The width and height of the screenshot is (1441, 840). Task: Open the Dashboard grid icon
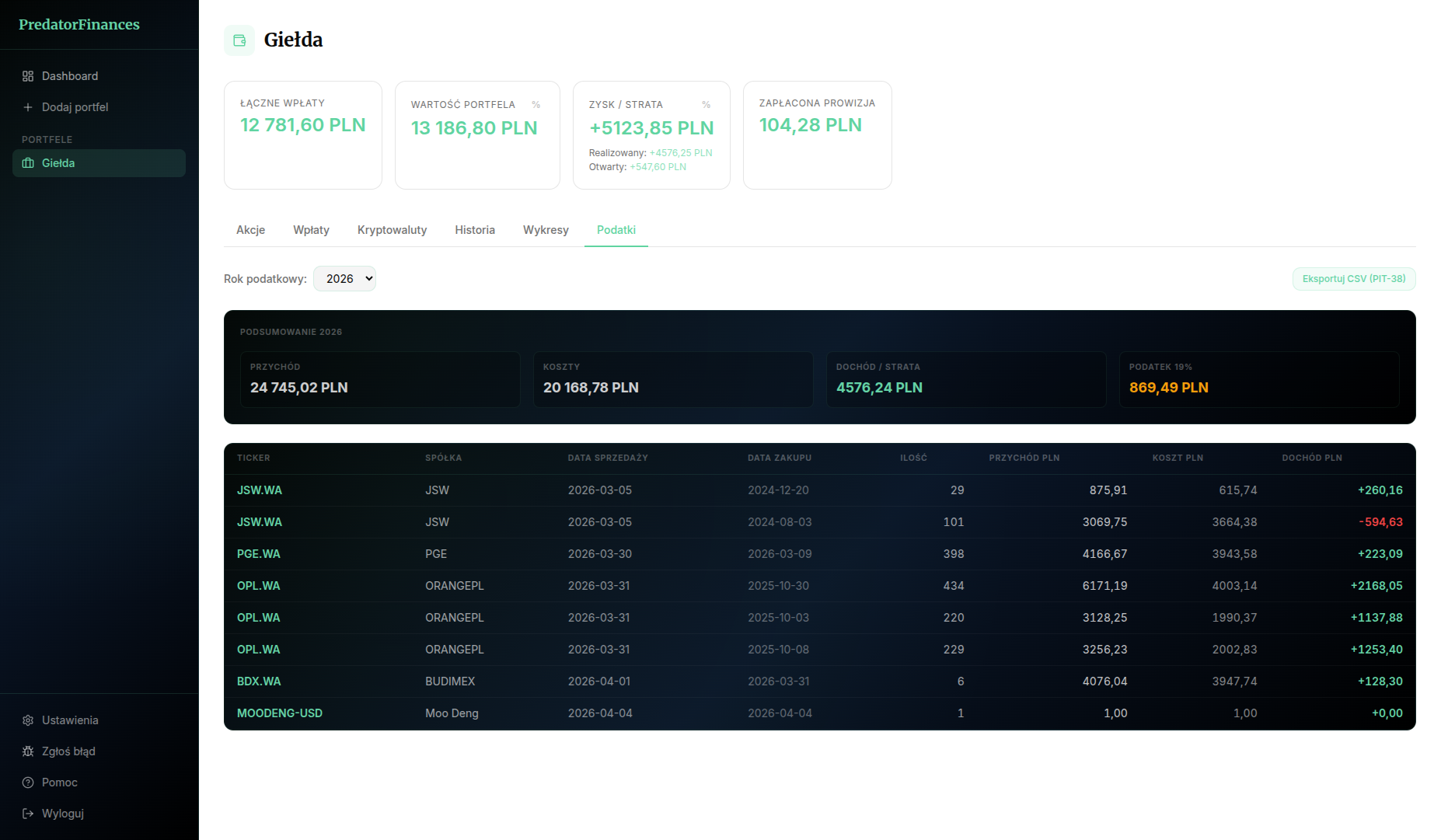(28, 76)
